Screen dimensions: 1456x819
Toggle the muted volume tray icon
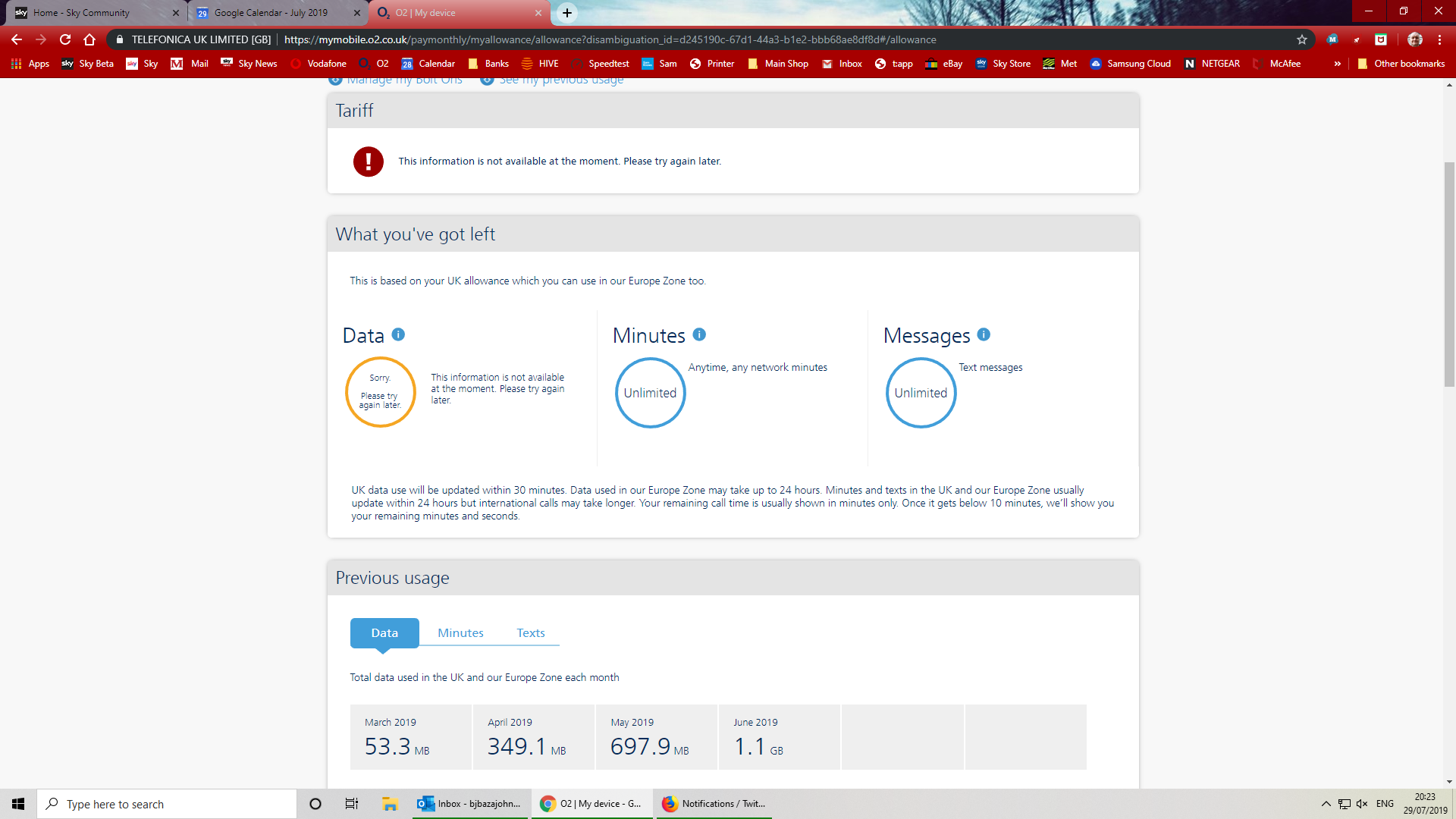tap(1362, 804)
